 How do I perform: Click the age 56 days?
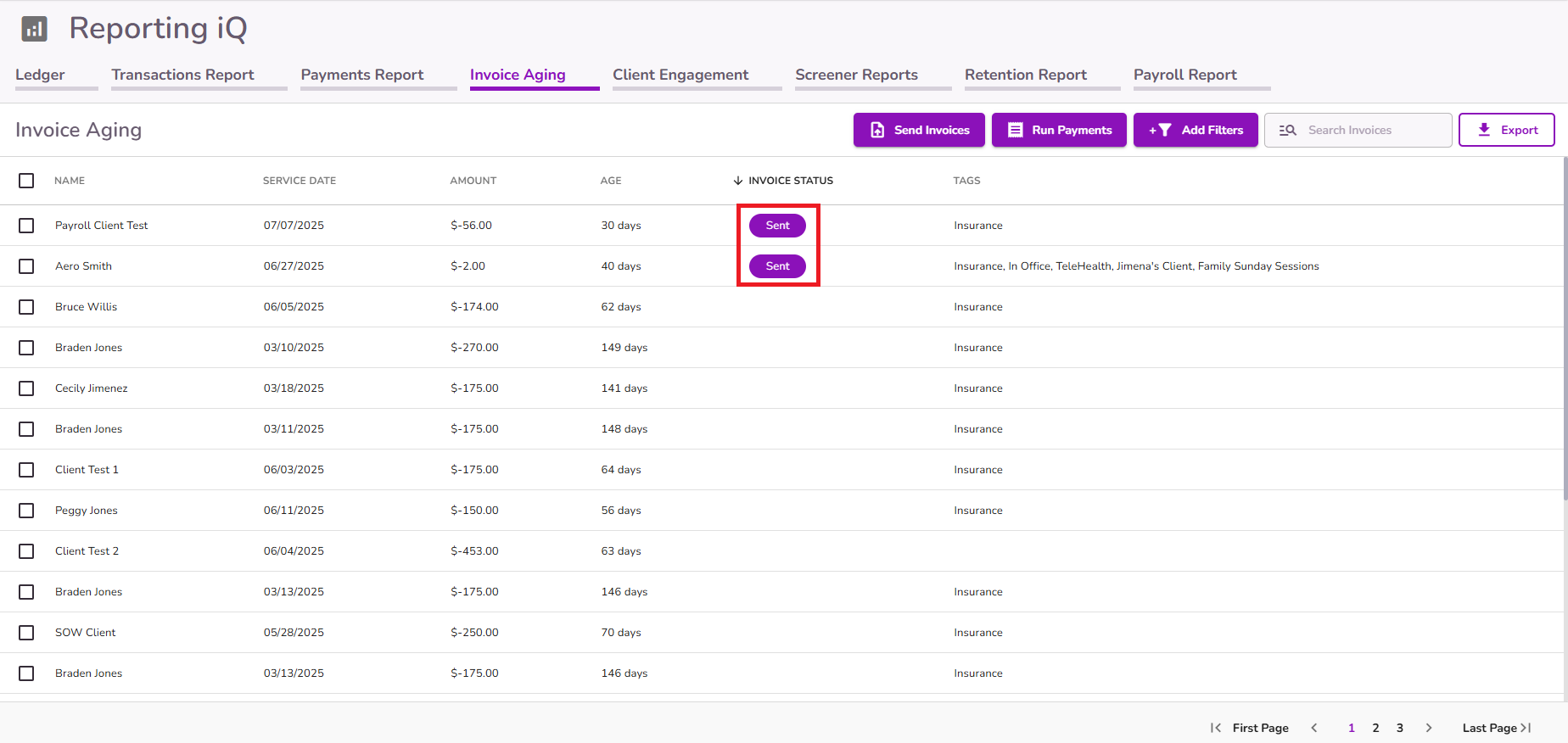click(621, 511)
